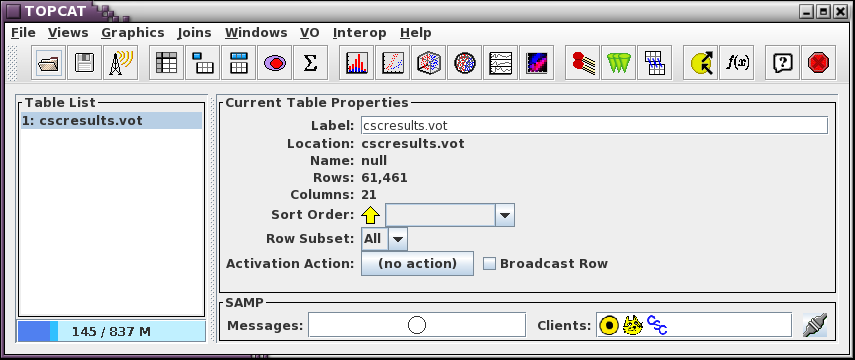Open the 3D cube scatter plot icon
The width and height of the screenshot is (855, 360).
click(429, 63)
